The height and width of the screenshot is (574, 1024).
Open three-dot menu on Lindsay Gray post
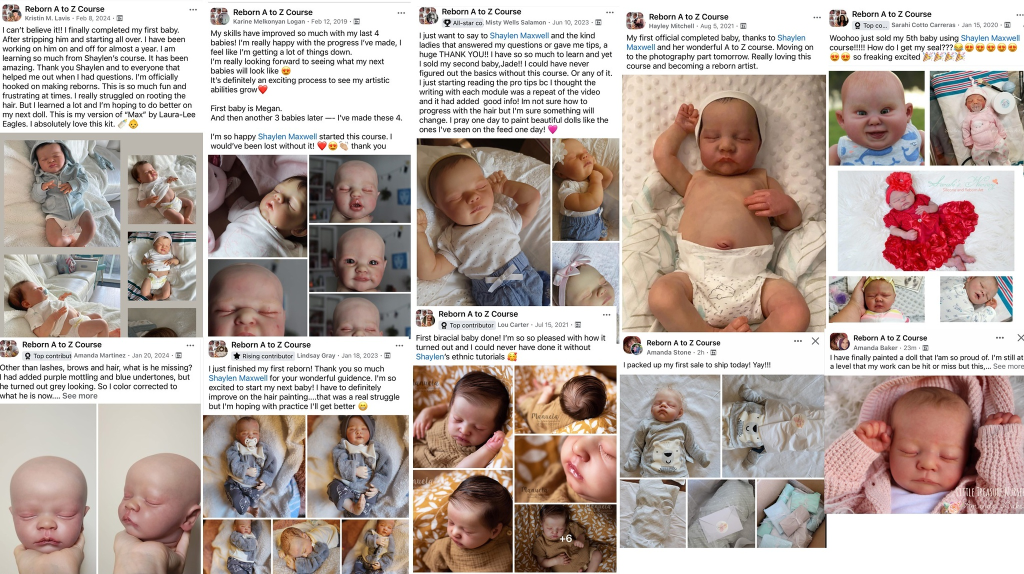click(x=398, y=345)
